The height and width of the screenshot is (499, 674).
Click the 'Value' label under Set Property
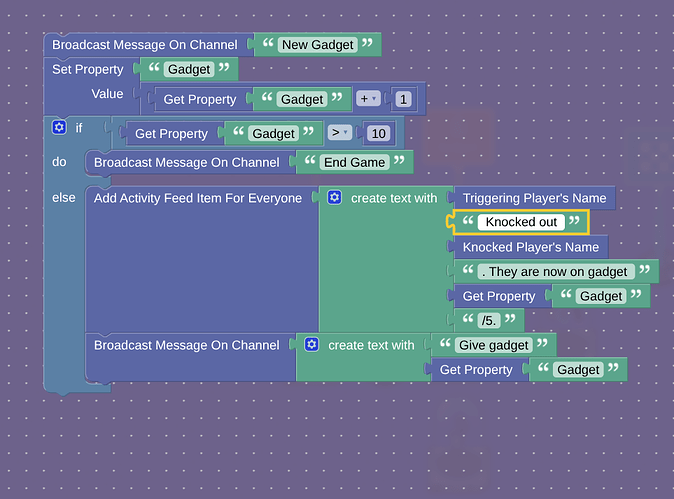(x=107, y=94)
